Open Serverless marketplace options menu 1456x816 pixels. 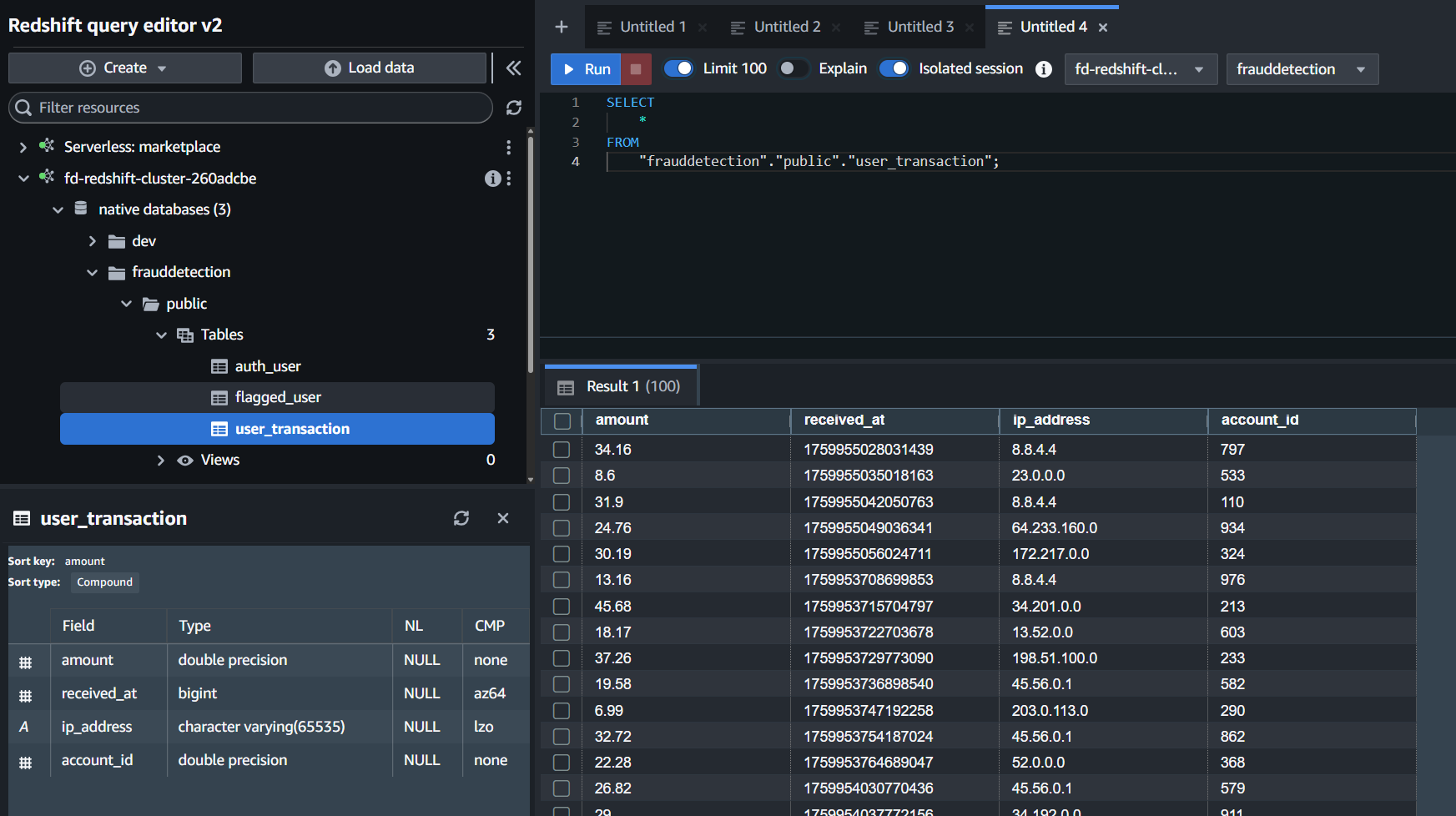click(508, 147)
